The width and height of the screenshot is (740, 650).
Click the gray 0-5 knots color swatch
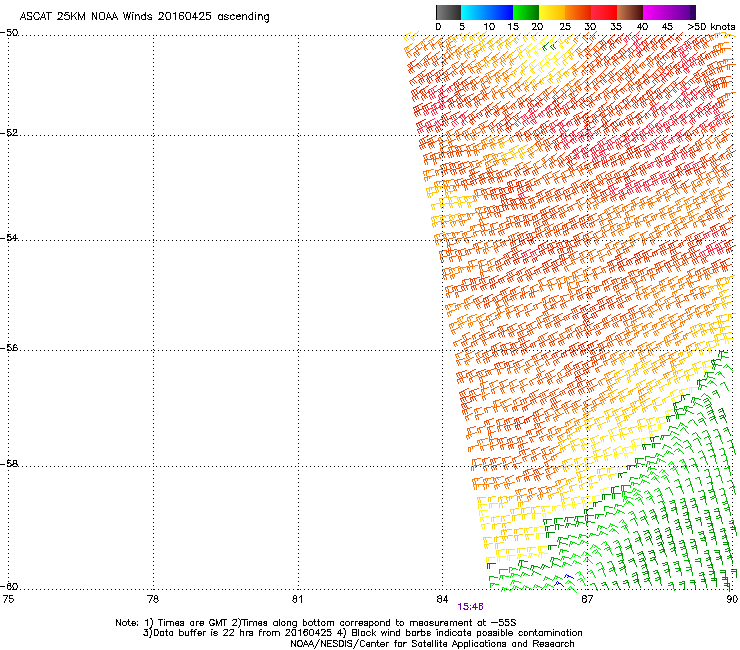pos(448,12)
